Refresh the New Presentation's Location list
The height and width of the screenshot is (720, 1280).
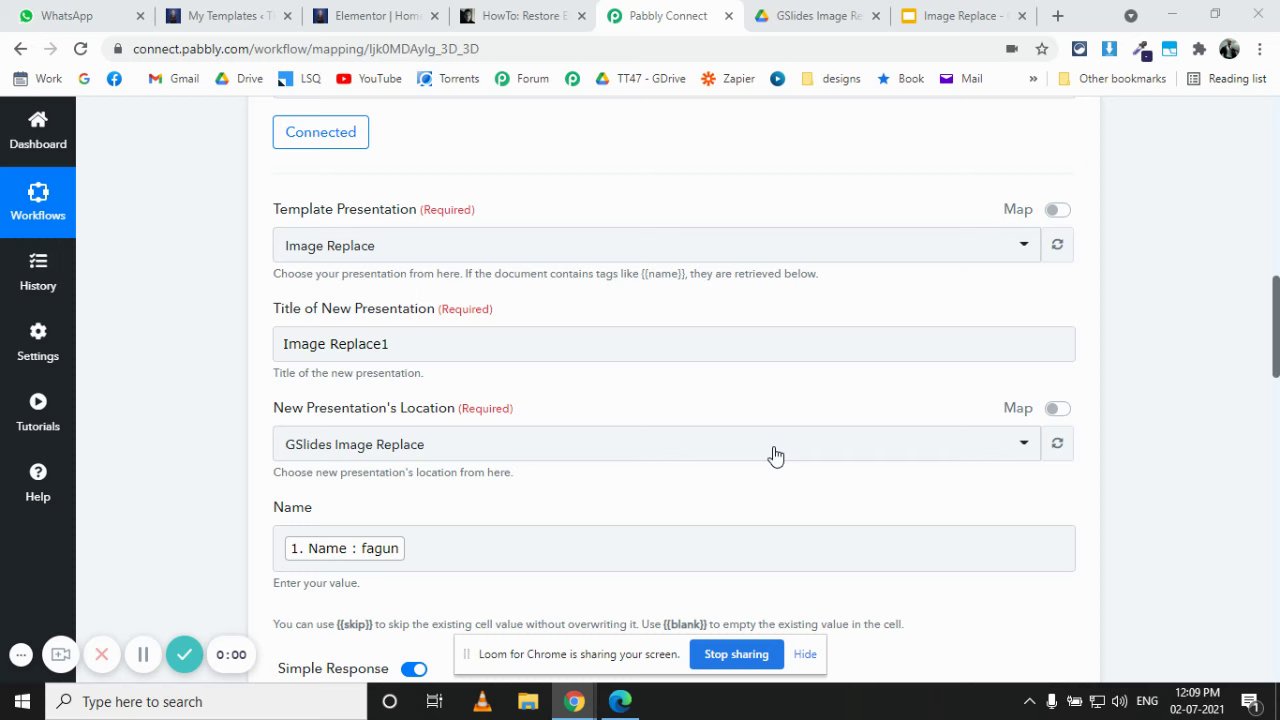point(1057,444)
